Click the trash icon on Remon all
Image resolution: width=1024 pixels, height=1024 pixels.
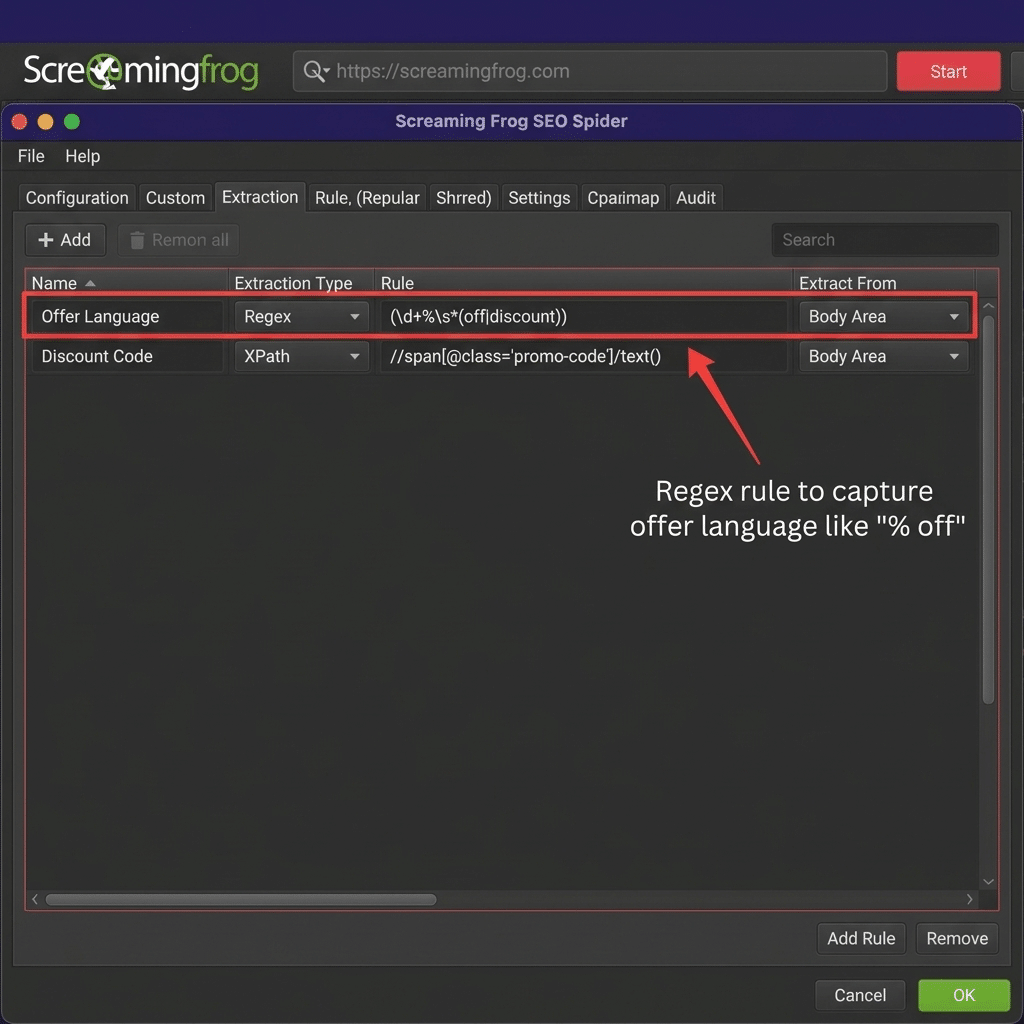tap(136, 240)
